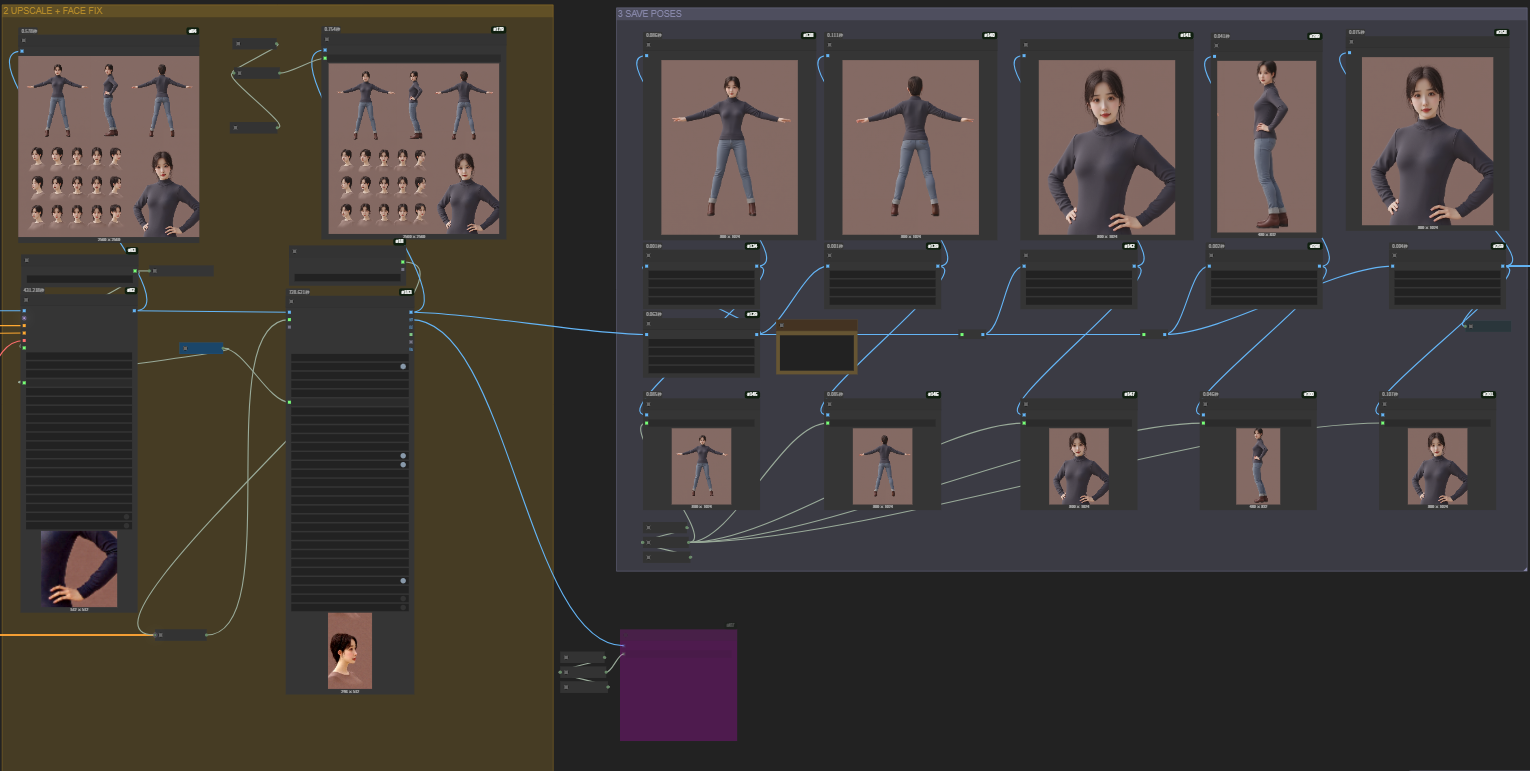Collapse the right character sheet preview node
This screenshot has width=1530, height=771.
(x=327, y=39)
